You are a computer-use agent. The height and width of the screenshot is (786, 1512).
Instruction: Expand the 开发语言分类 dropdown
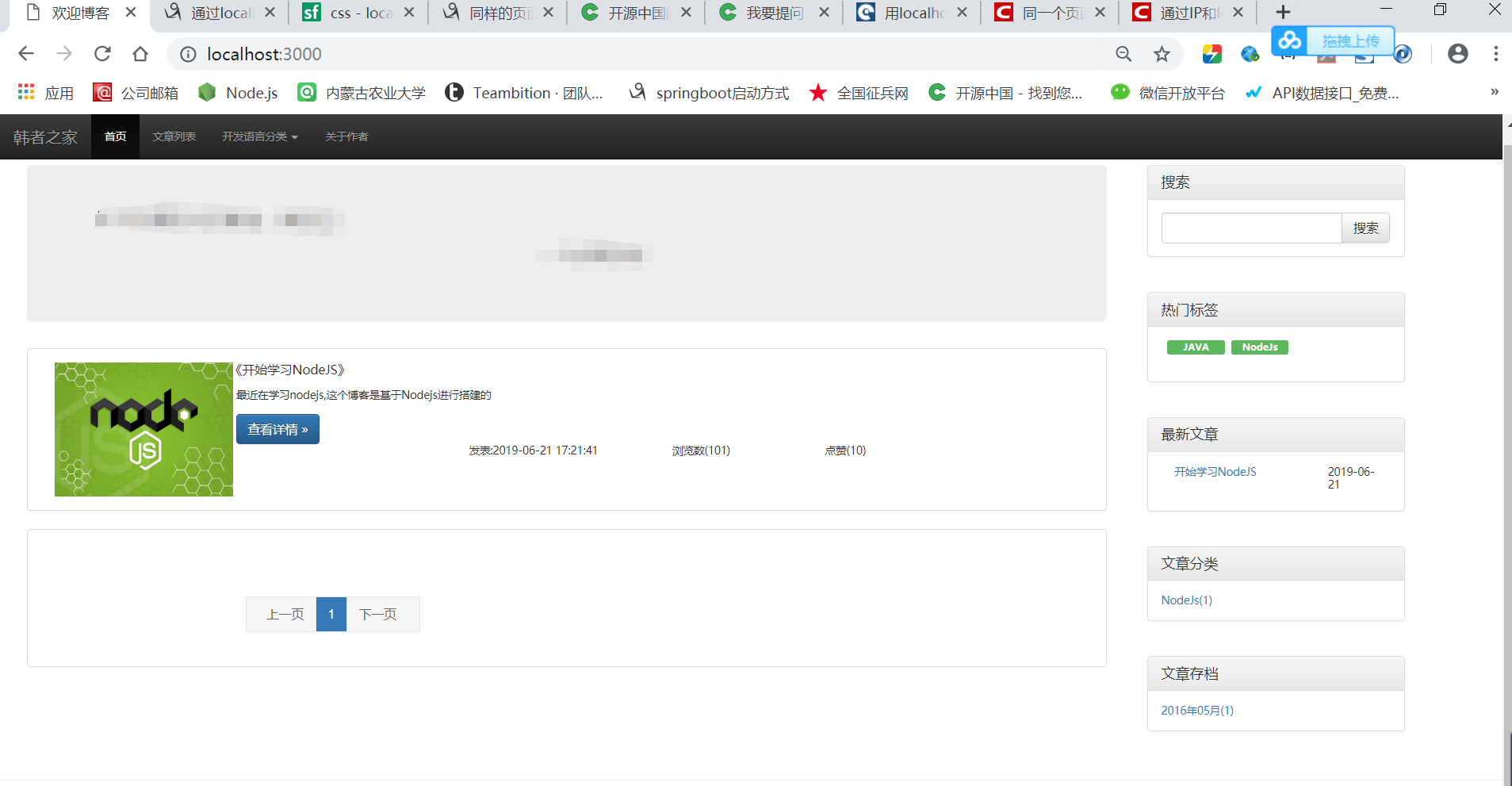tap(260, 136)
